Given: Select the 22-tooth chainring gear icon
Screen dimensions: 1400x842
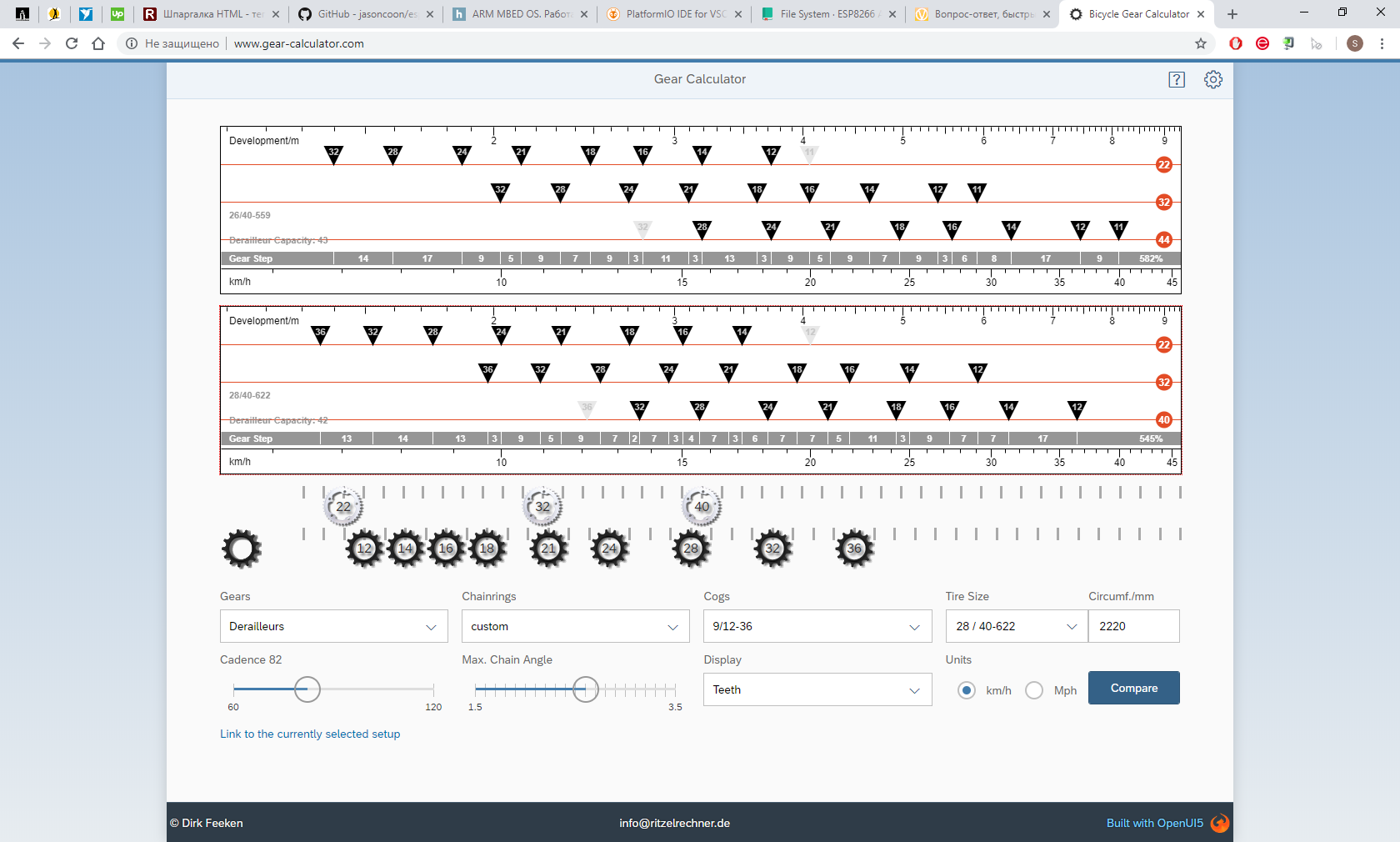Looking at the screenshot, I should coord(343,507).
